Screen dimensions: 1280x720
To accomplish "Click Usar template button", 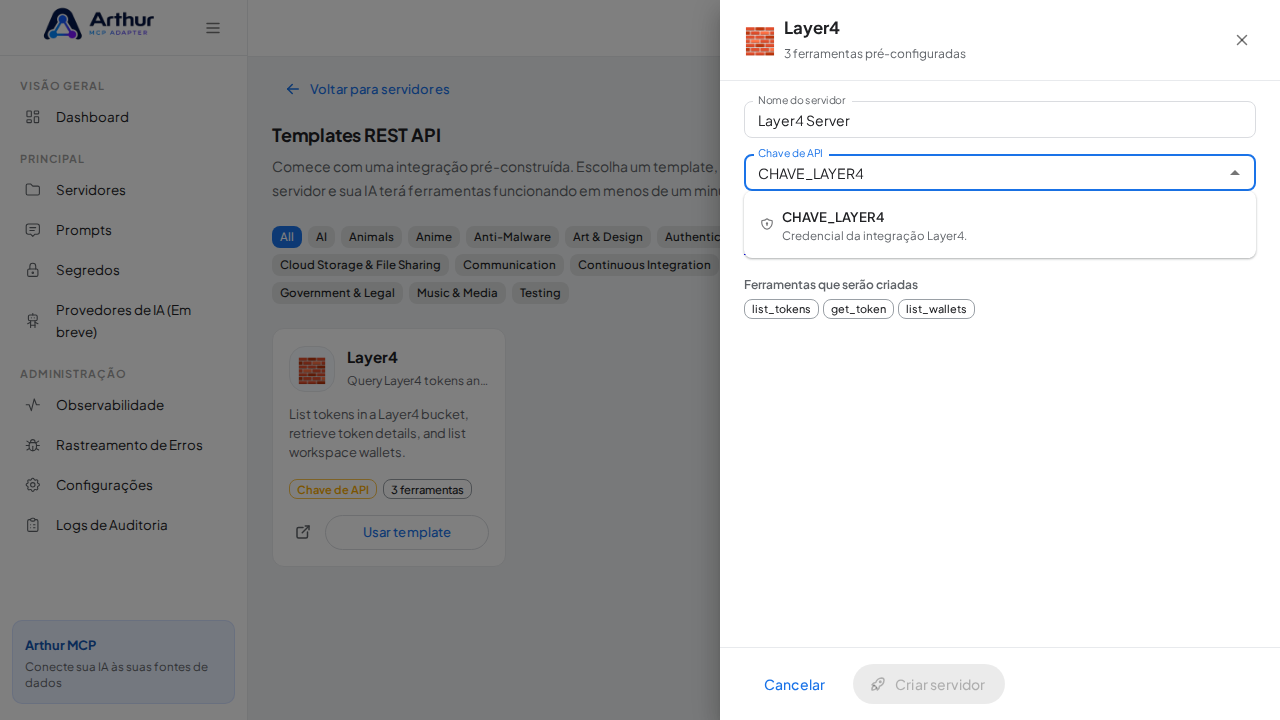I will click(407, 532).
